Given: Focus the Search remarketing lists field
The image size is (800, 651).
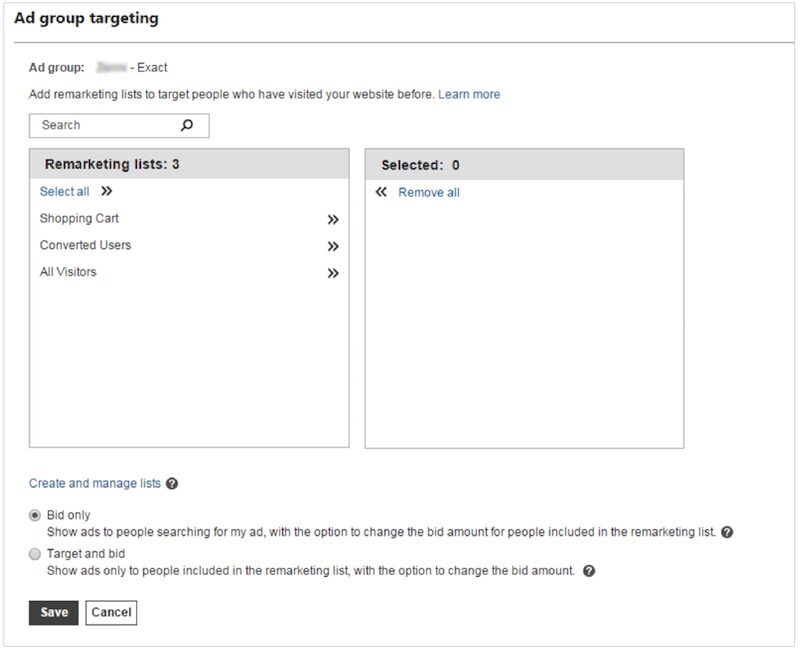Looking at the screenshot, I should [105, 126].
